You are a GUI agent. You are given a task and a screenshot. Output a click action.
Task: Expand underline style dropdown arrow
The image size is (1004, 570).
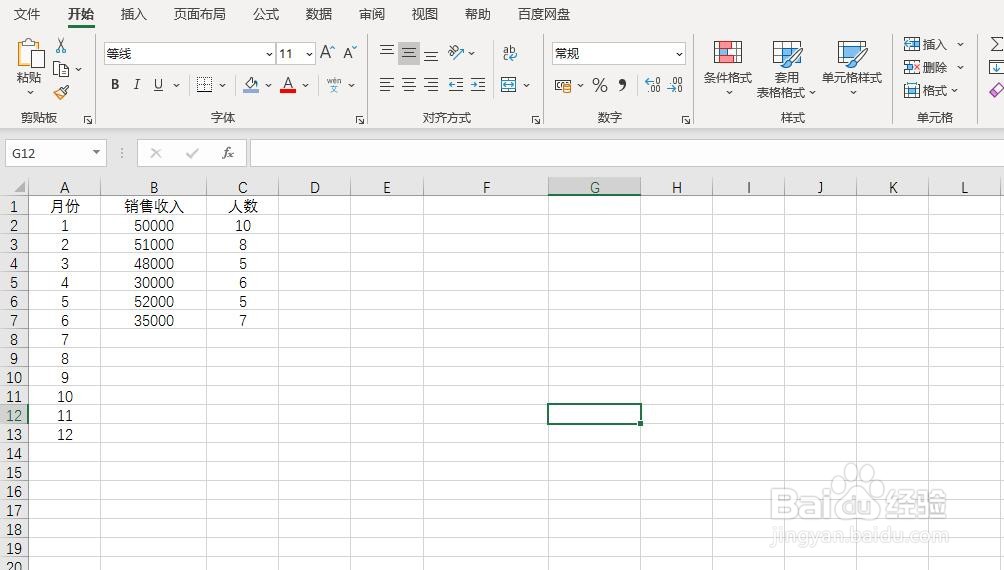pyautogui.click(x=176, y=85)
